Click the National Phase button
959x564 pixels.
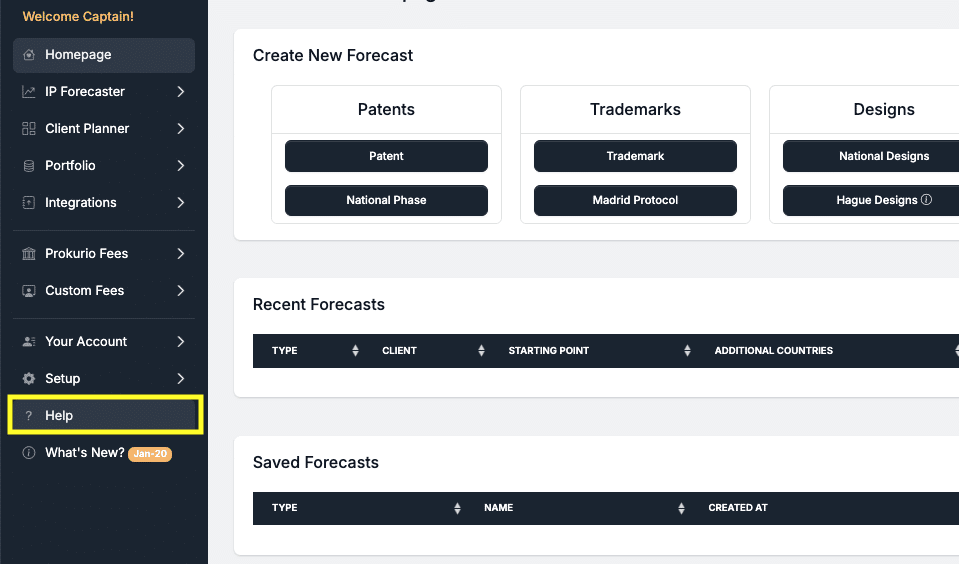pyautogui.click(x=386, y=200)
